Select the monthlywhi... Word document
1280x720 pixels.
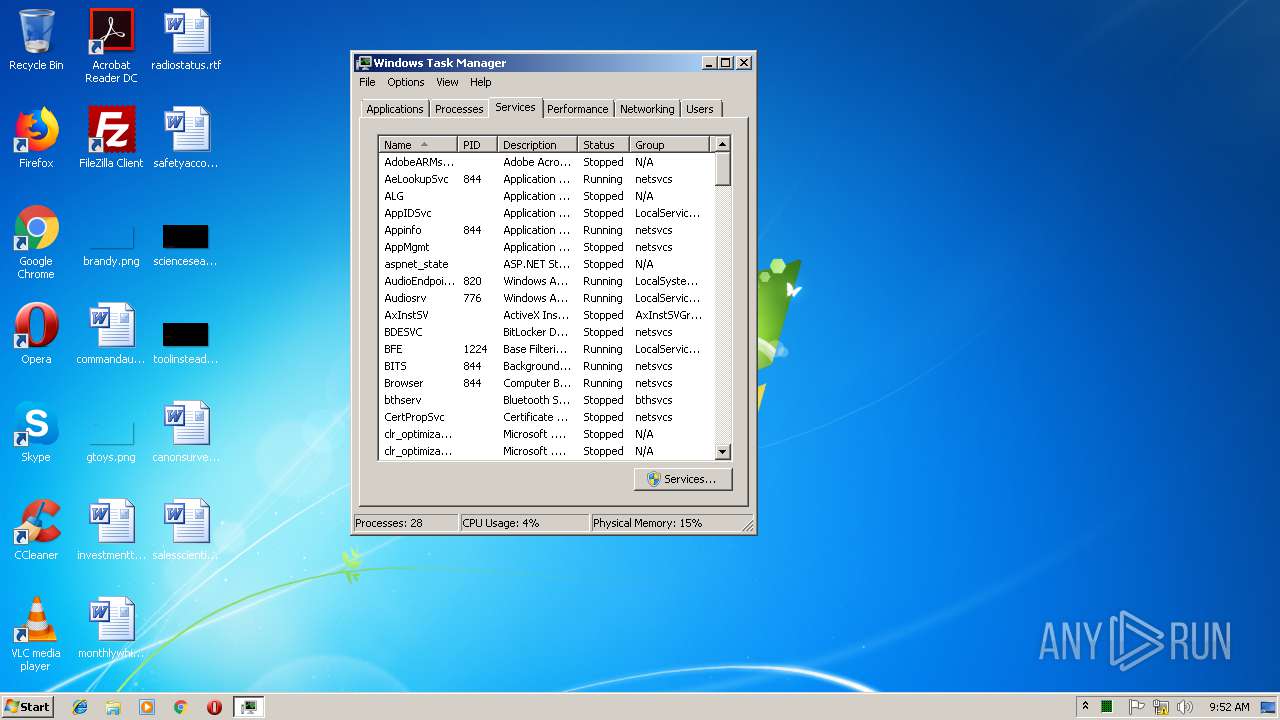coord(111,628)
